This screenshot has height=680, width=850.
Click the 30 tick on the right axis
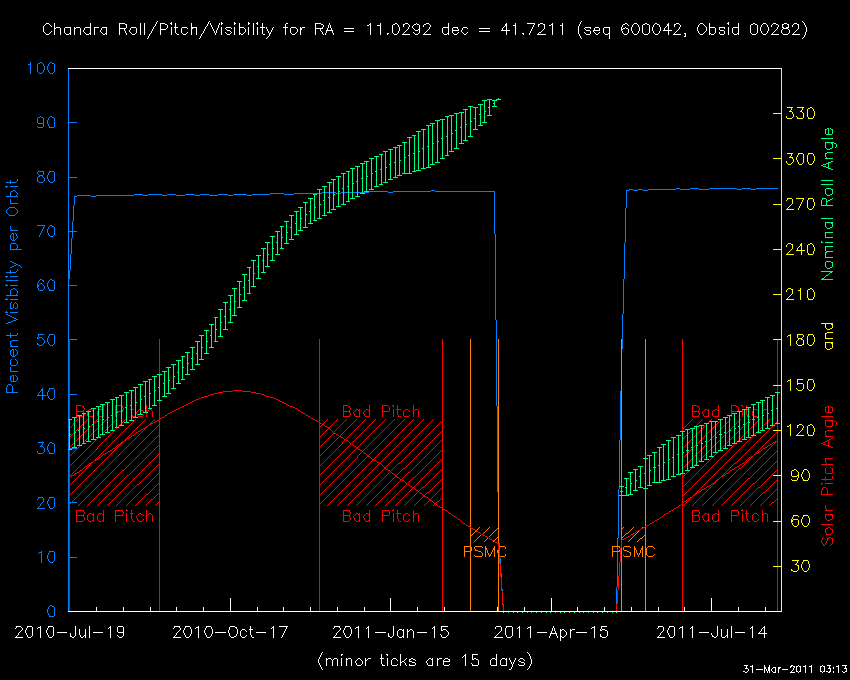[795, 566]
